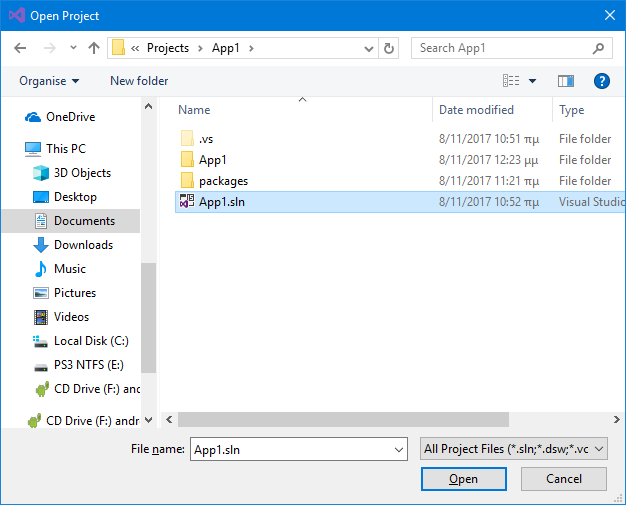
Task: Select Documents in the sidebar
Action: pyautogui.click(x=84, y=221)
